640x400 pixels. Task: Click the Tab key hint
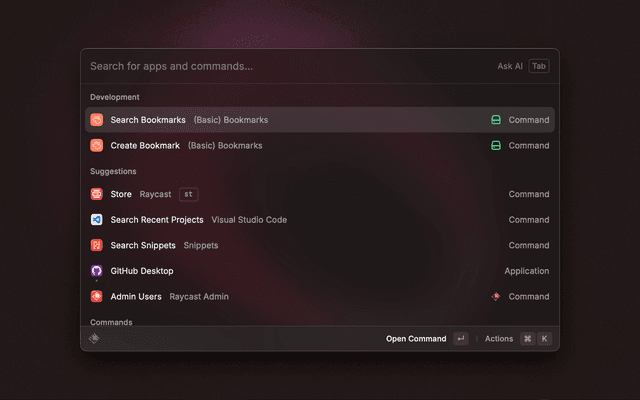539,66
